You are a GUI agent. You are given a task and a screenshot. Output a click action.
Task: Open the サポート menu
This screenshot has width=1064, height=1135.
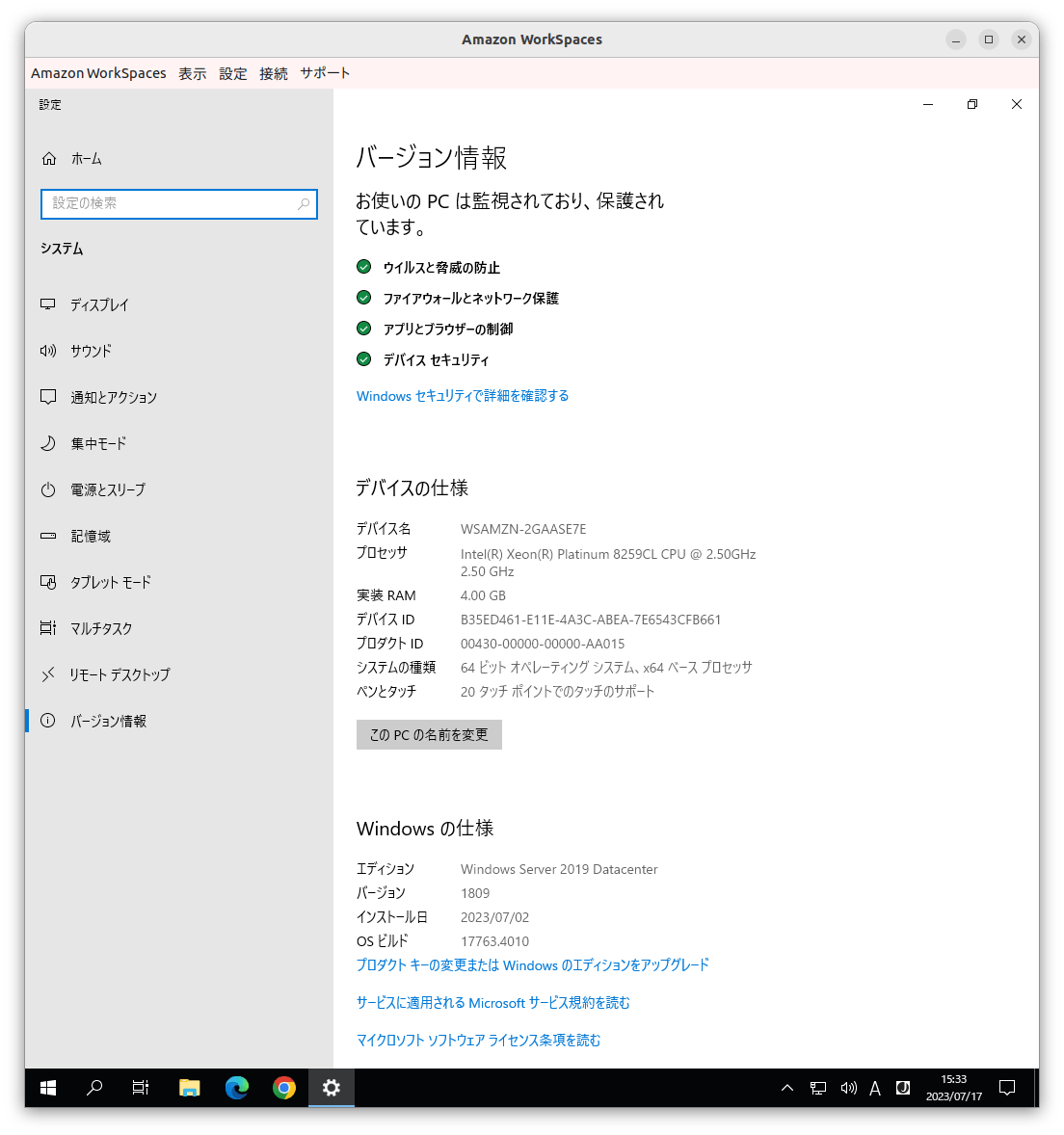(325, 73)
